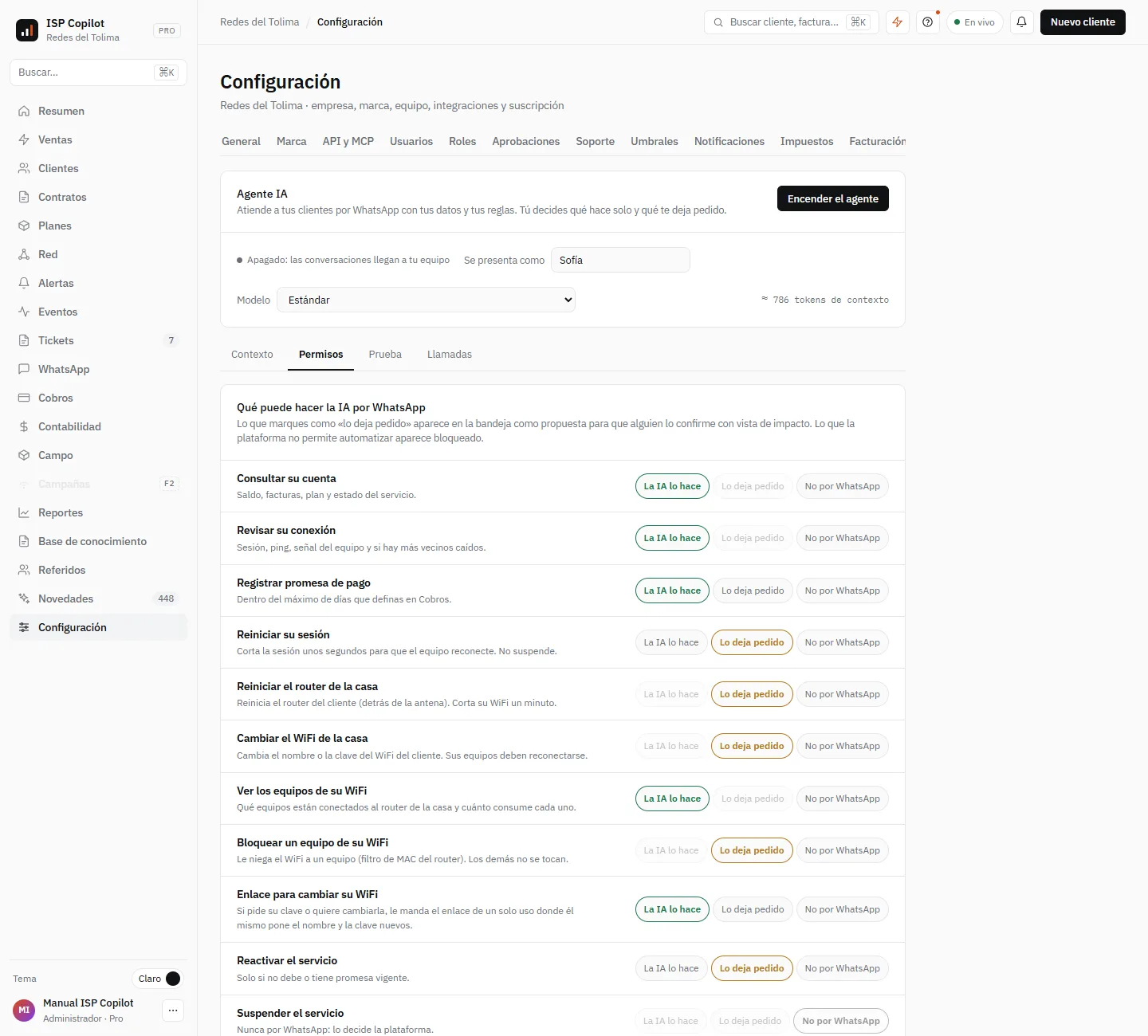
Task: Click the sidebar Buscar search box
Action: [x=98, y=73]
